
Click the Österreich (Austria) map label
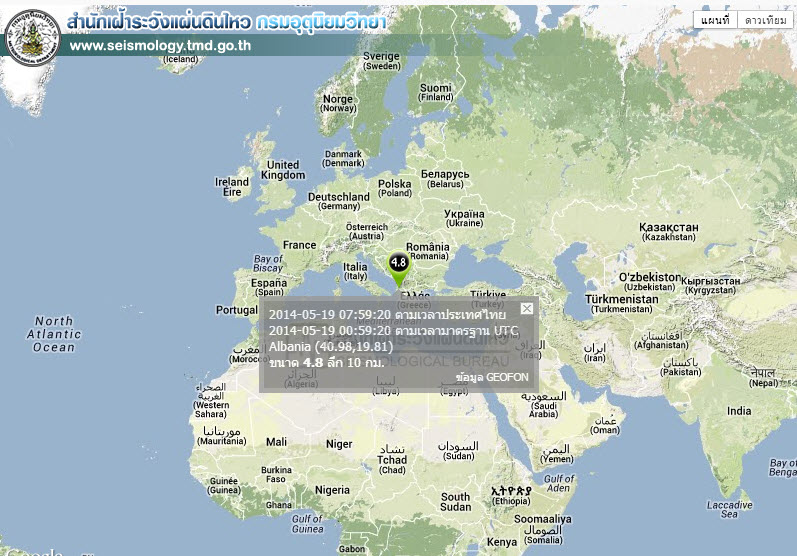pyautogui.click(x=366, y=231)
